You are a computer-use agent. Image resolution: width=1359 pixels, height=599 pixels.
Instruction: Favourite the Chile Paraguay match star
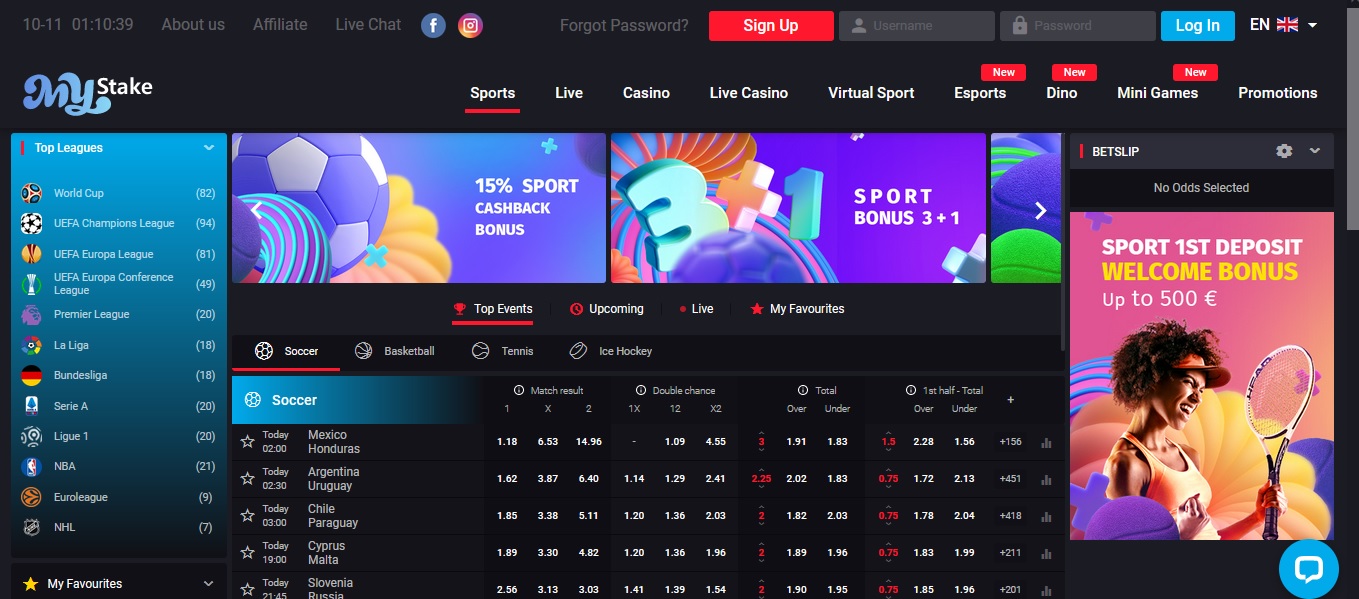point(247,516)
